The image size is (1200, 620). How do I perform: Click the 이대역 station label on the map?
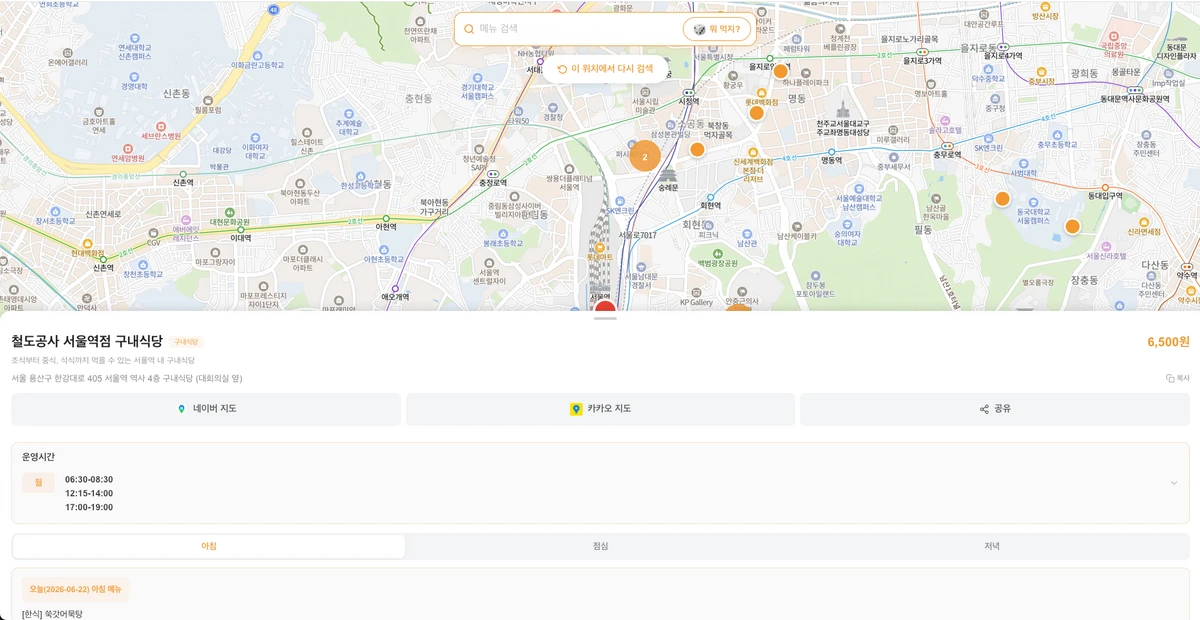point(241,239)
